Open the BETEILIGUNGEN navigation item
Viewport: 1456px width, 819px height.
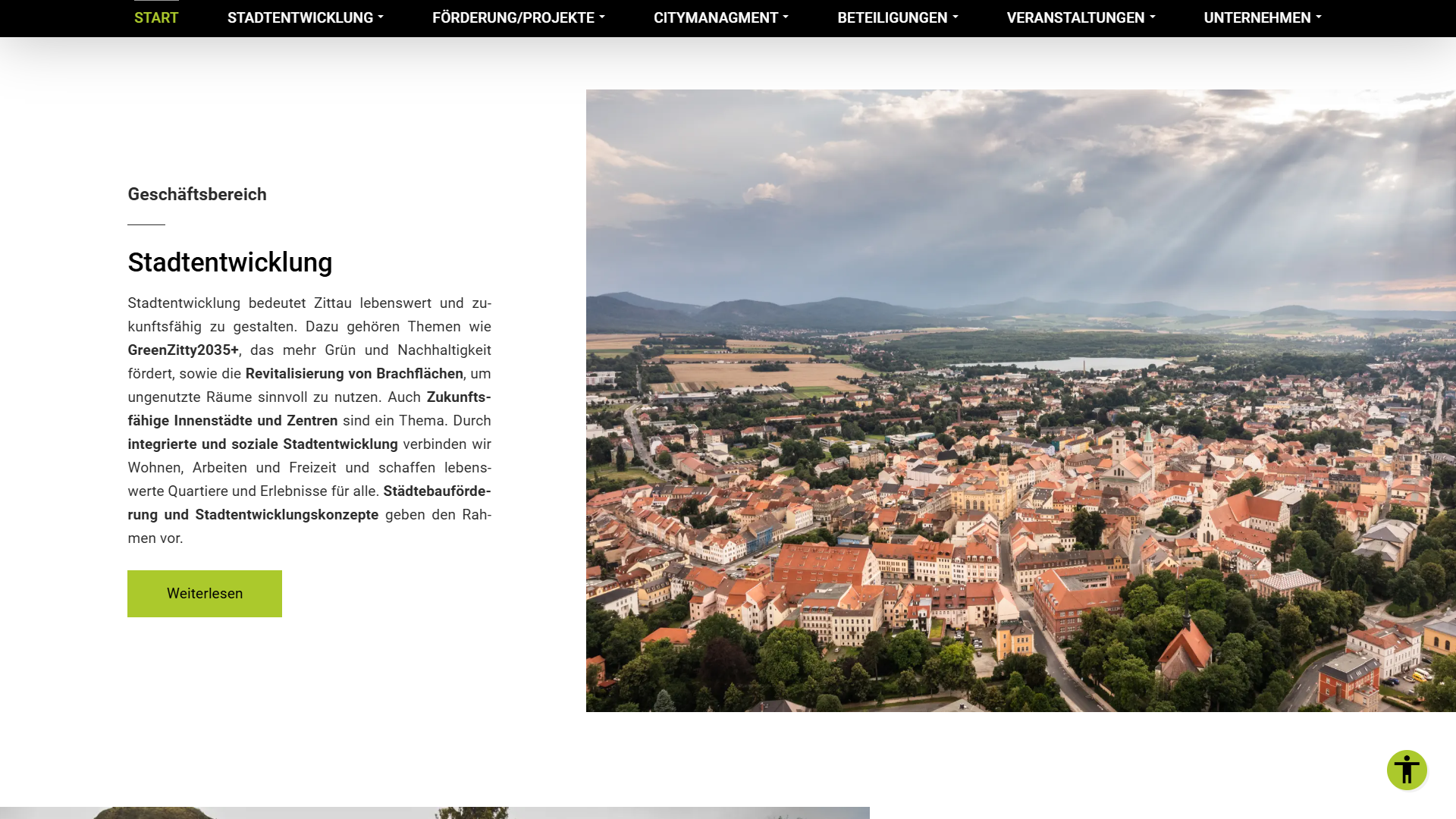coord(897,17)
